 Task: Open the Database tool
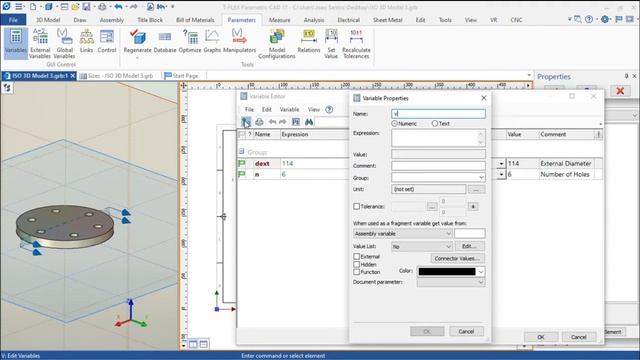pos(165,41)
